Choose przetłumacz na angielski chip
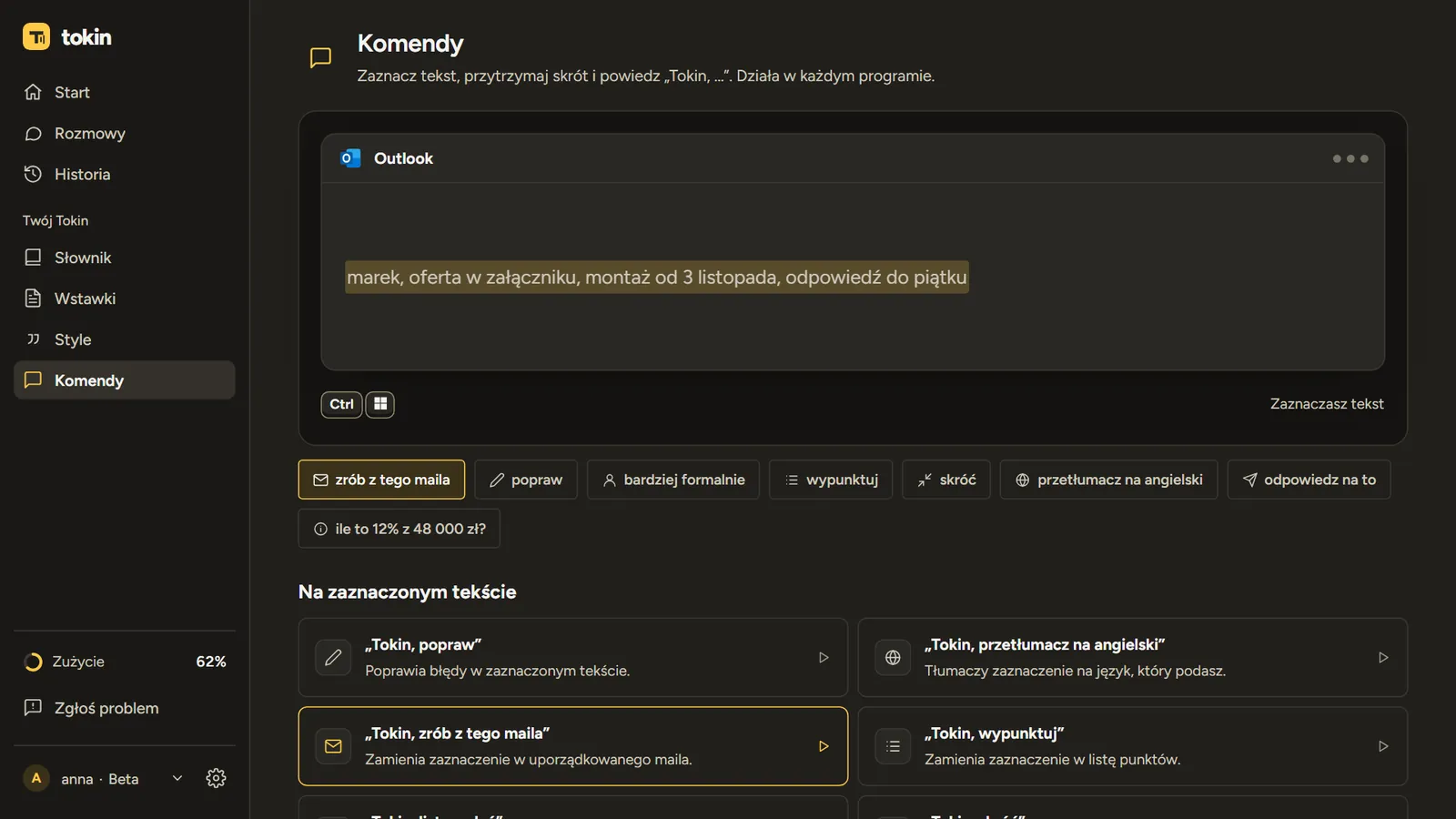This screenshot has height=819, width=1456. (1108, 480)
